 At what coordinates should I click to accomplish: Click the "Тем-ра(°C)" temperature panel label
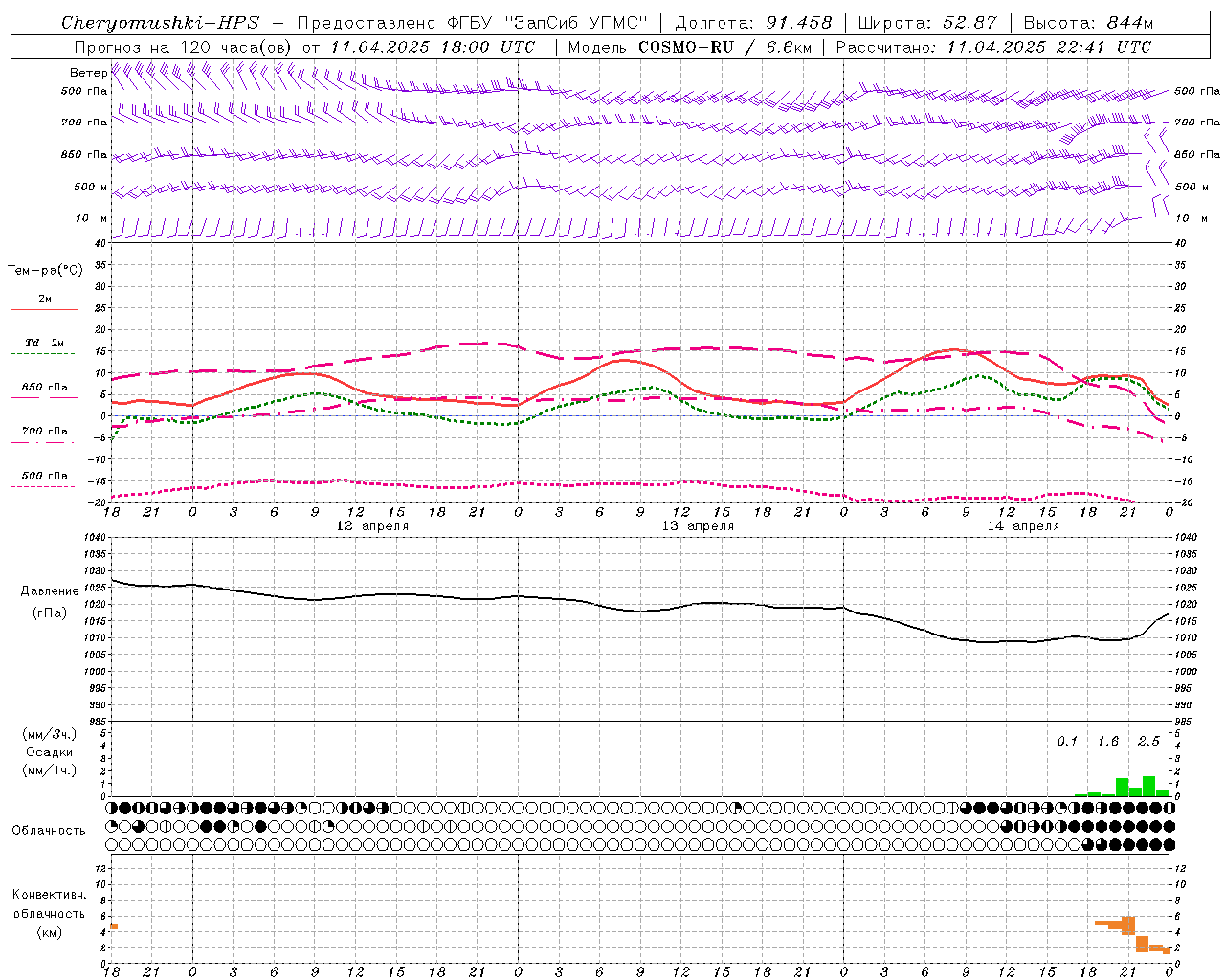[x=45, y=271]
